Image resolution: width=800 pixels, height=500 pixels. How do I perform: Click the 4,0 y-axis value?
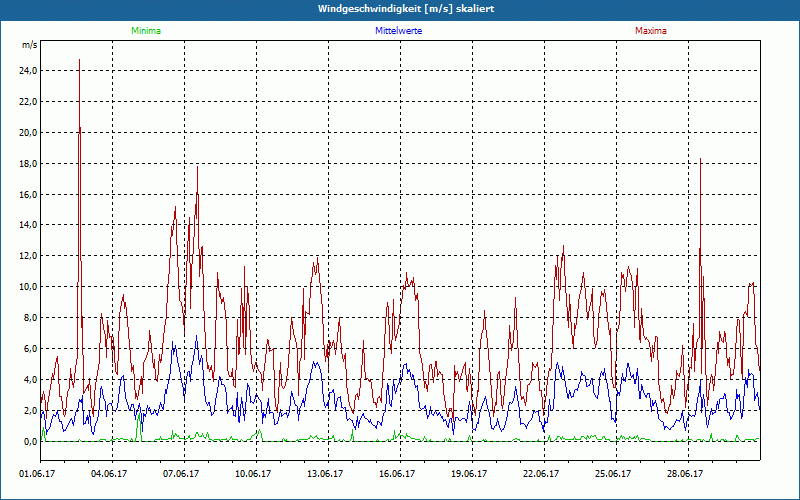[x=31, y=380]
